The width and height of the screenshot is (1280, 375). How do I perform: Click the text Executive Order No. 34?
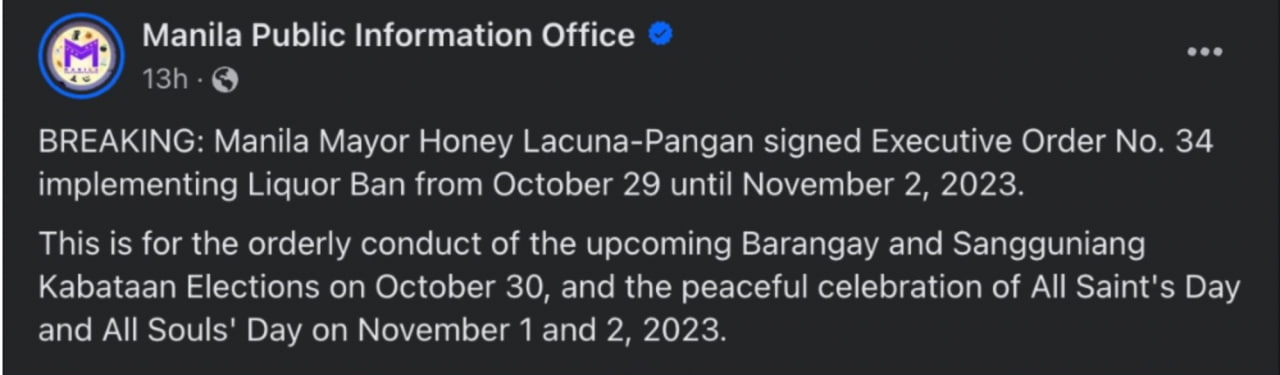(x=1043, y=143)
